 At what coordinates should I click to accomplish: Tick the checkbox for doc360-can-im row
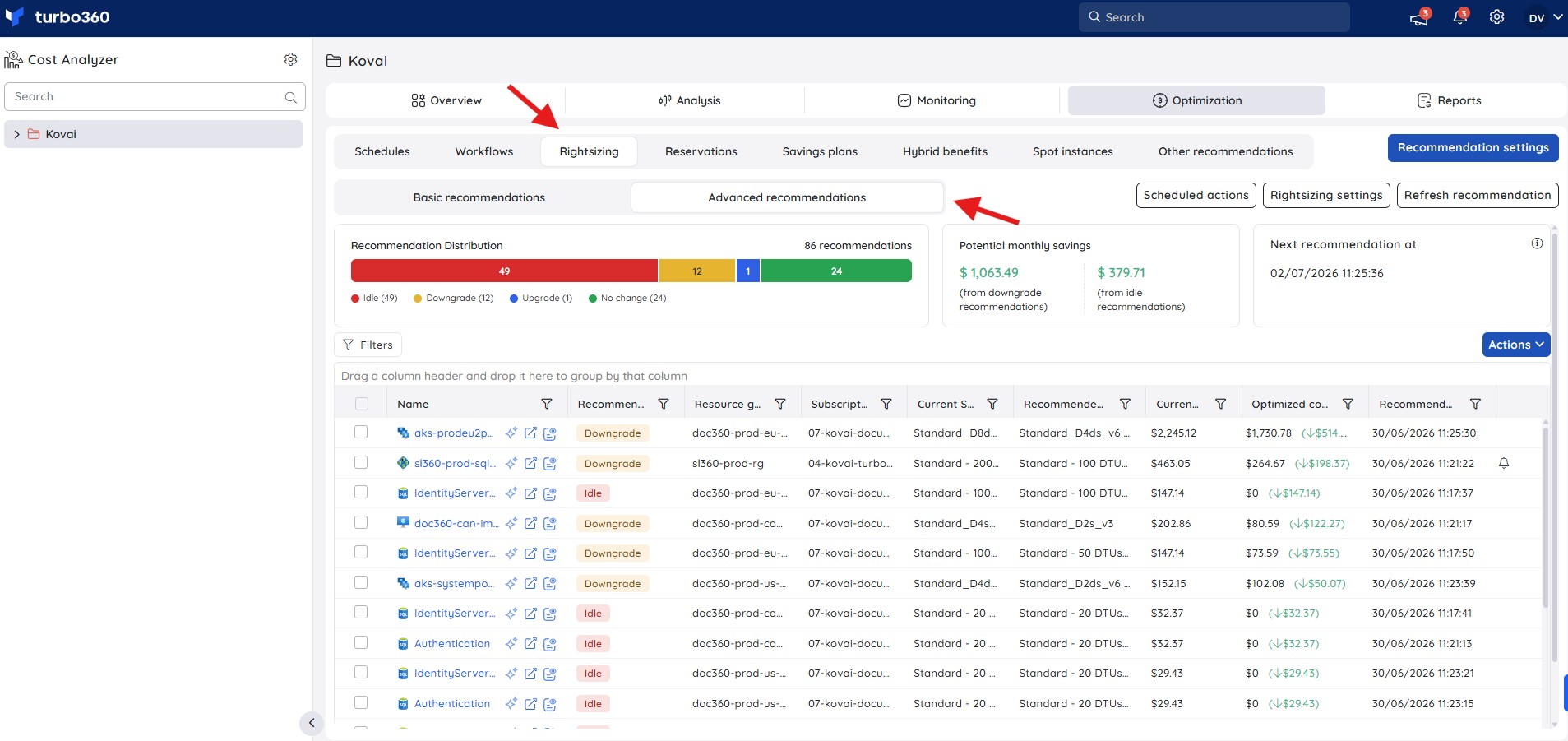tap(361, 522)
